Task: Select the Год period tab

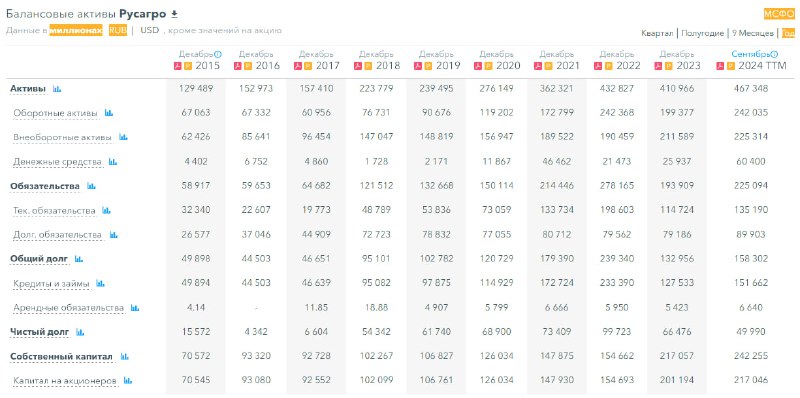Action: (788, 33)
